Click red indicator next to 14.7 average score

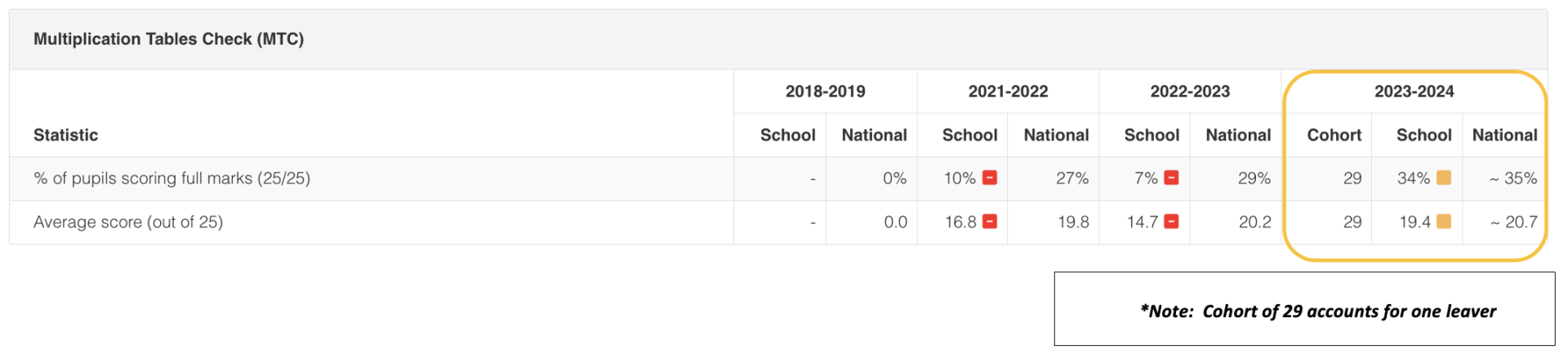click(1171, 222)
